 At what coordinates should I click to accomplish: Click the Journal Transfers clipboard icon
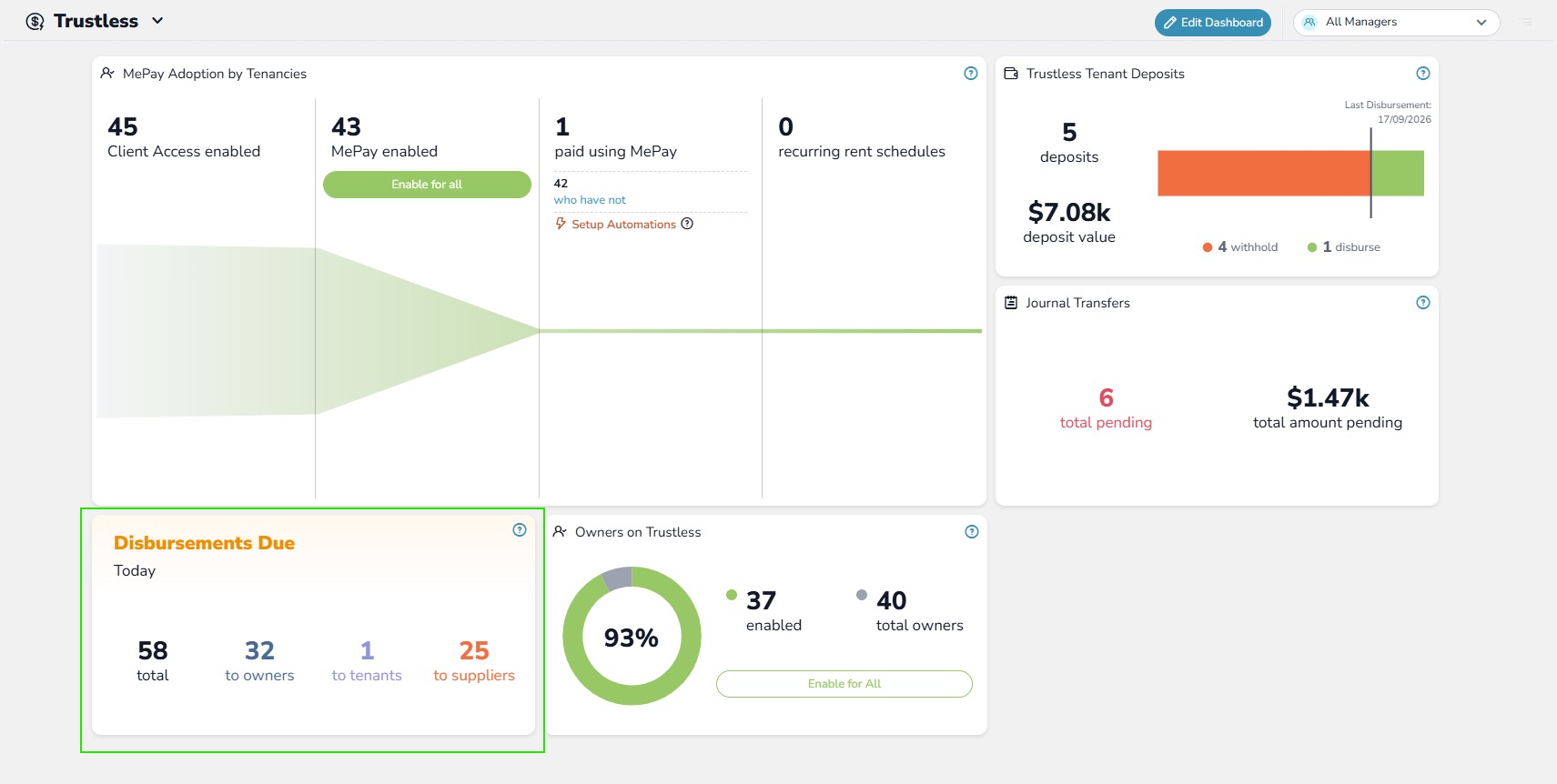point(1011,303)
